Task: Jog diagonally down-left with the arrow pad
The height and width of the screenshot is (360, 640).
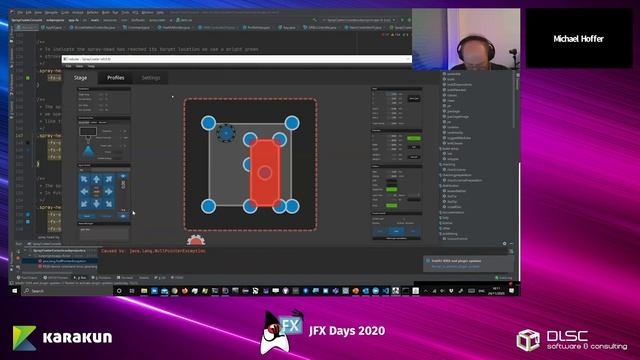Action: (84, 203)
